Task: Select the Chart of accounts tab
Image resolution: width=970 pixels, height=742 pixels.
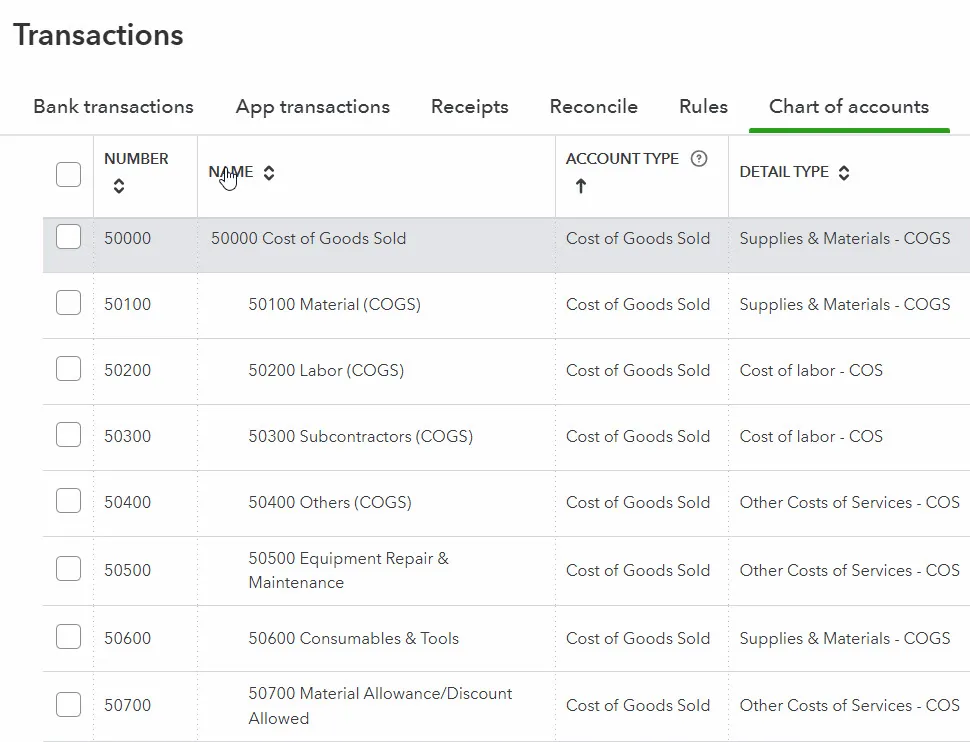Action: click(848, 107)
